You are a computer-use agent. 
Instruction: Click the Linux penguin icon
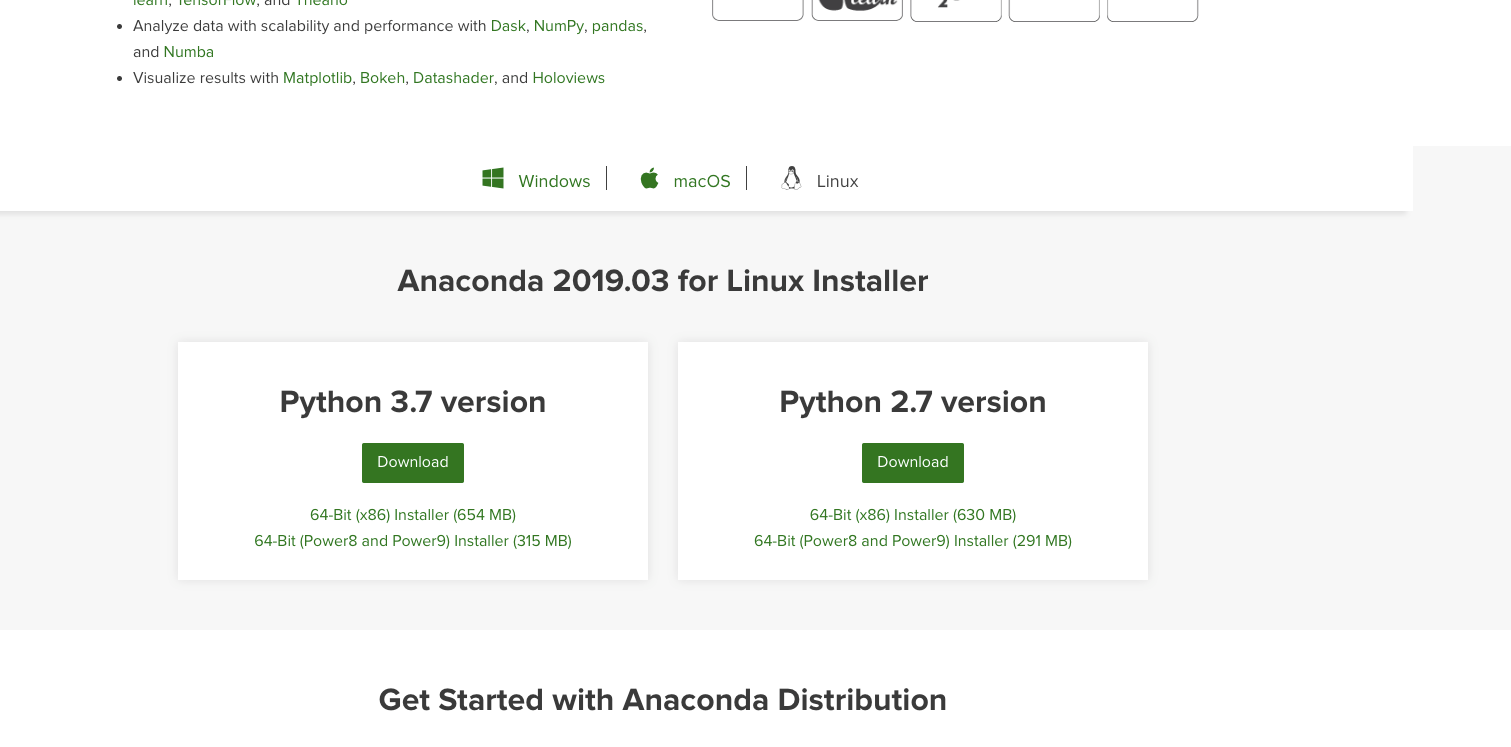(791, 178)
